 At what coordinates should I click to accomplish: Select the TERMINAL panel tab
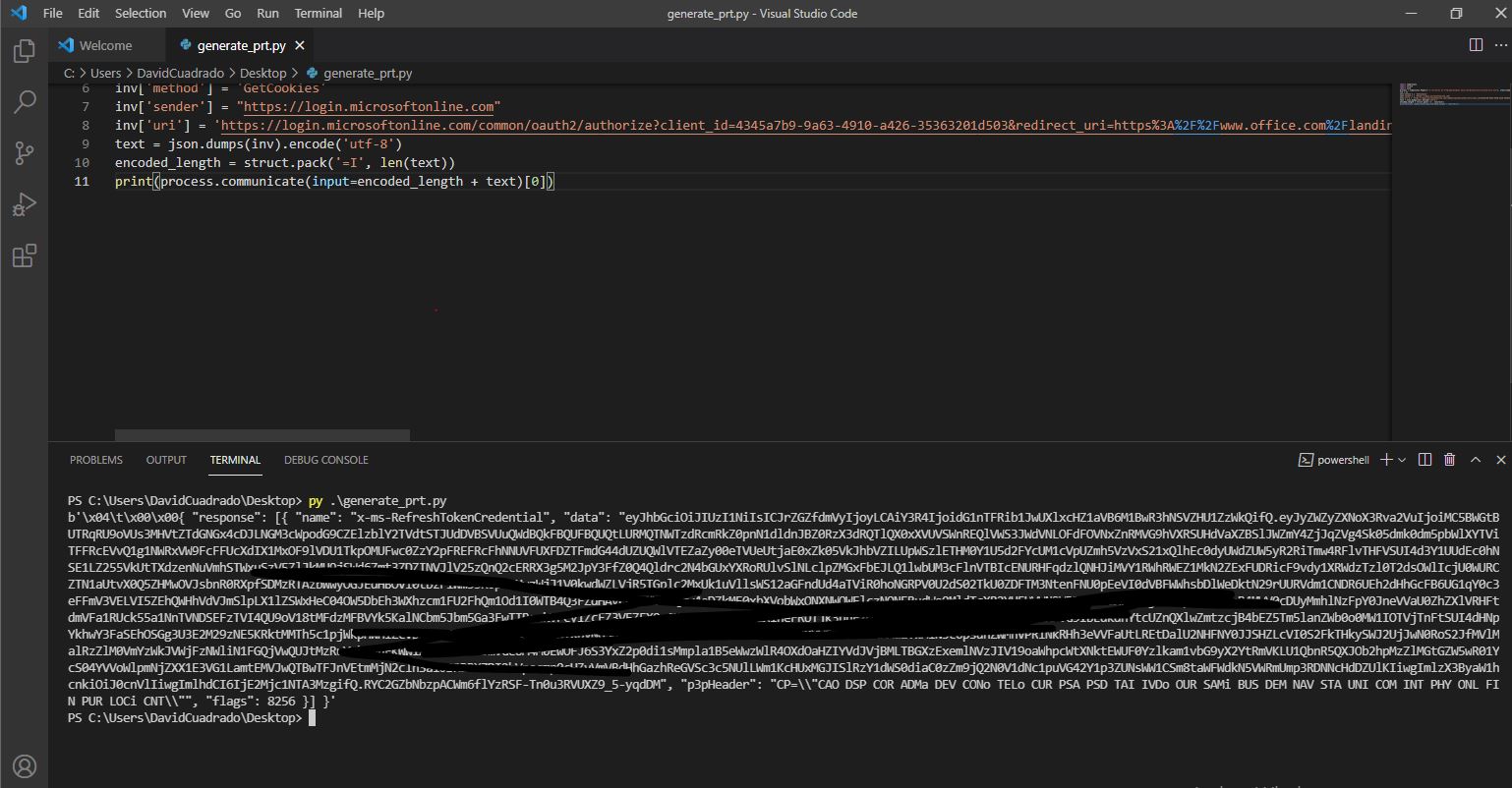[x=235, y=460]
